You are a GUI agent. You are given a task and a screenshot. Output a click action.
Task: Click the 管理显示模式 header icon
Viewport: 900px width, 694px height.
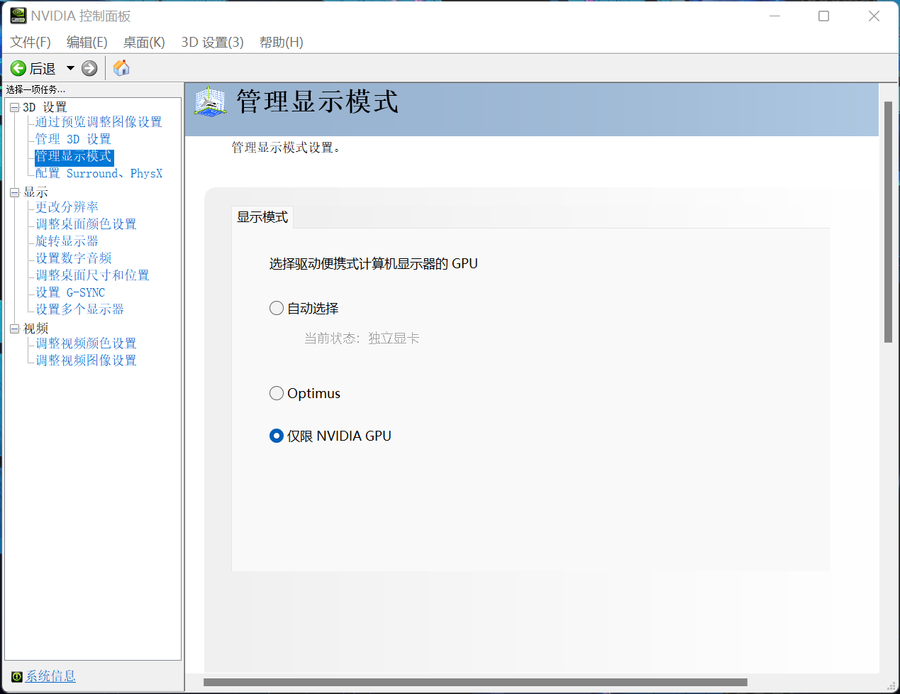210,102
